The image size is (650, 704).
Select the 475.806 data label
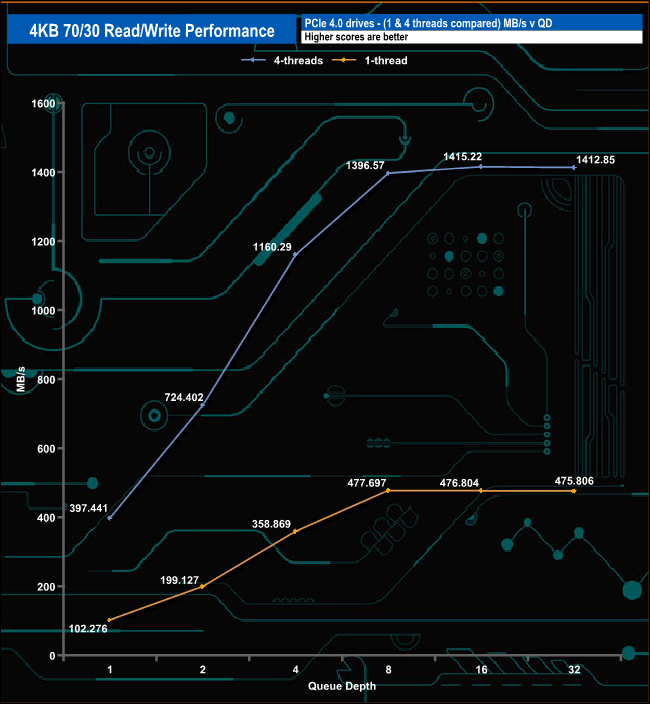point(574,481)
